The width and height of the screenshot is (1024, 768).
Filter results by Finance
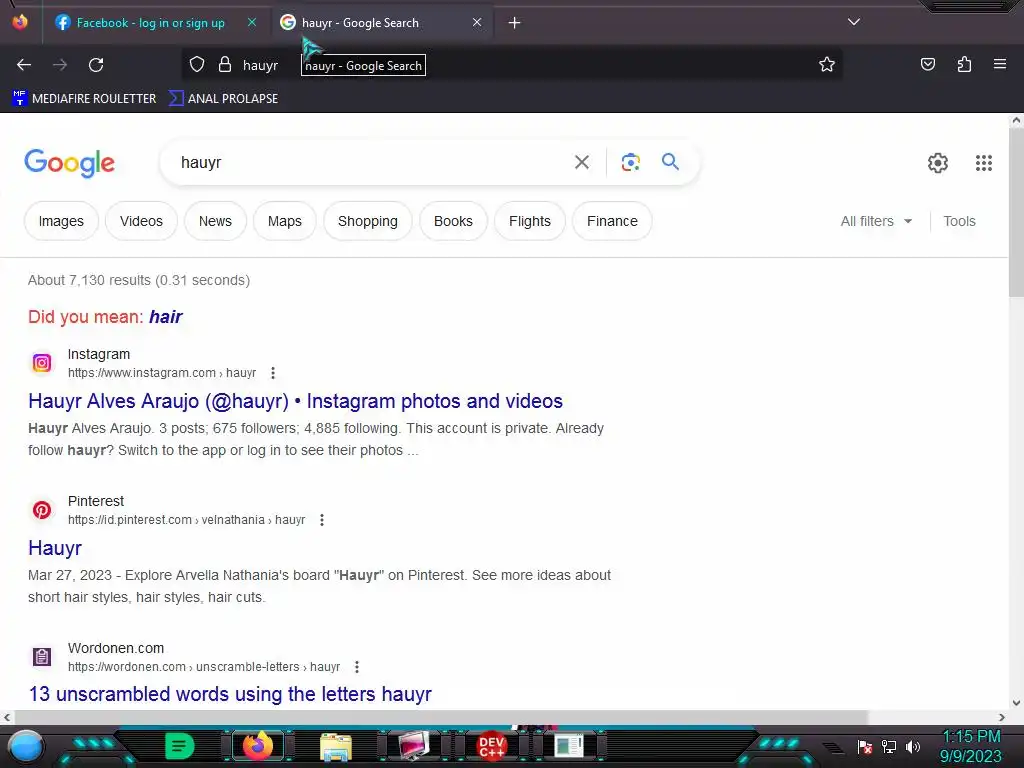pyautogui.click(x=612, y=221)
